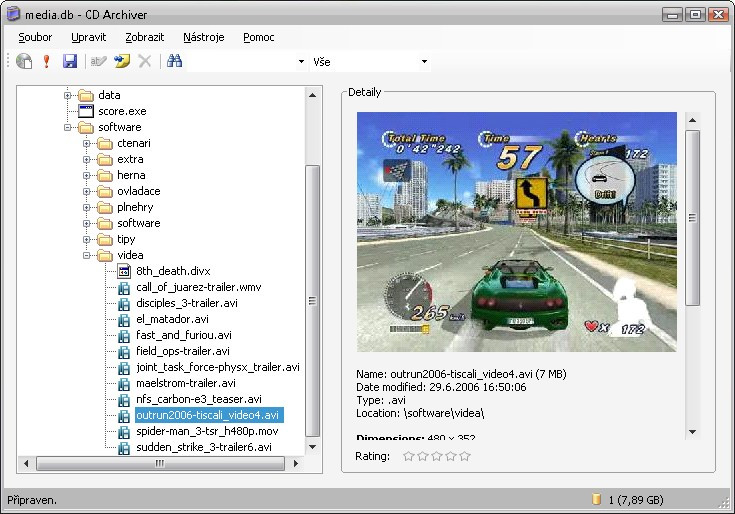Click the details pane scrollbar thumb
Viewport: 735px width, 514px height.
click(692, 218)
